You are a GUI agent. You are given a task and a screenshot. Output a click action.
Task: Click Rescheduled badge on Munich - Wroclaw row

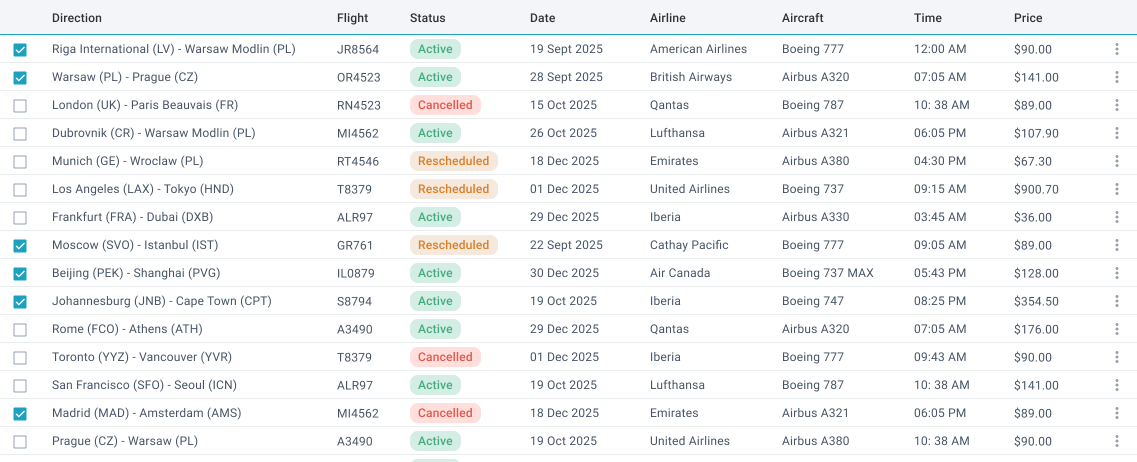coord(453,161)
